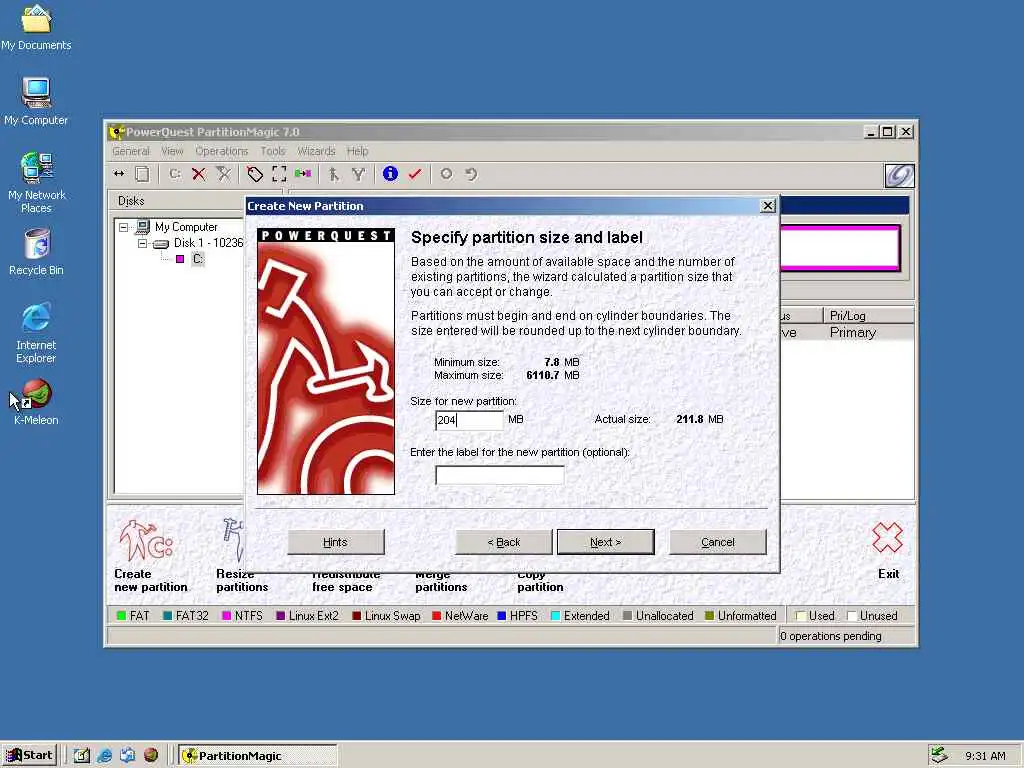
Task: Click the Resize/Move partition toolbar icon
Action: [118, 174]
